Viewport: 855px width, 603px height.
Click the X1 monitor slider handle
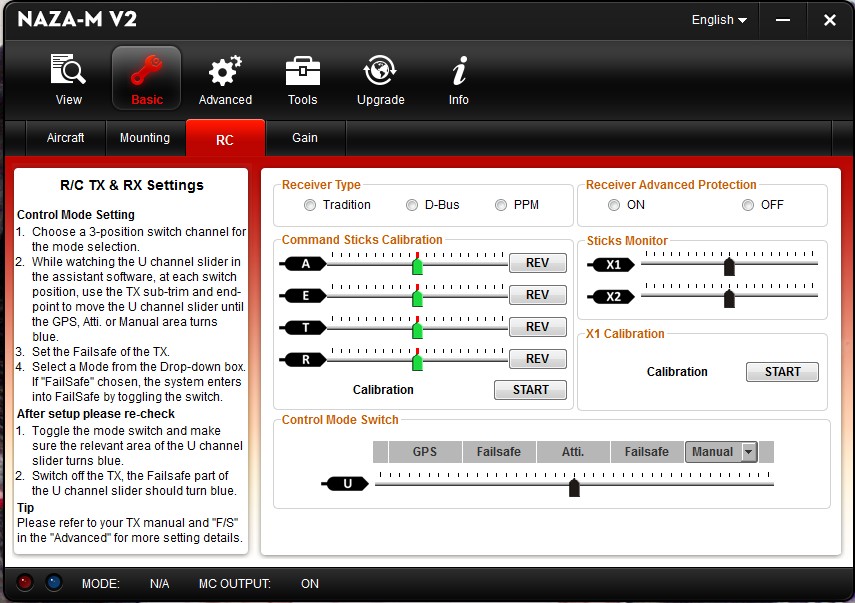[x=729, y=267]
